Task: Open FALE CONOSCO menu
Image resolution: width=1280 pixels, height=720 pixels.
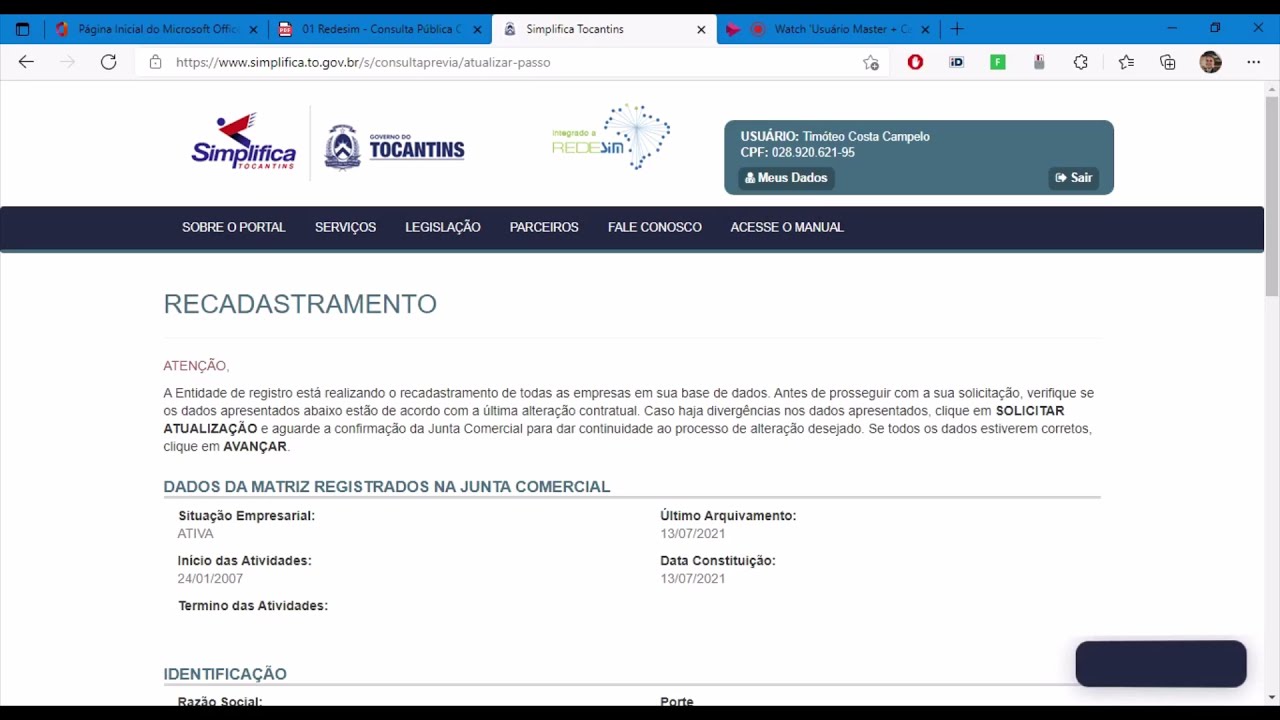Action: coord(655,227)
